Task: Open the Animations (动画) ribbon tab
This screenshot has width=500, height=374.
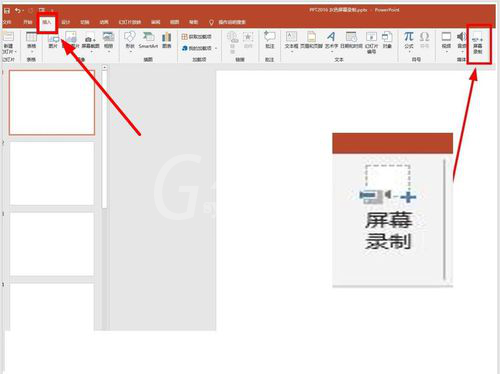Action: pyautogui.click(x=104, y=22)
